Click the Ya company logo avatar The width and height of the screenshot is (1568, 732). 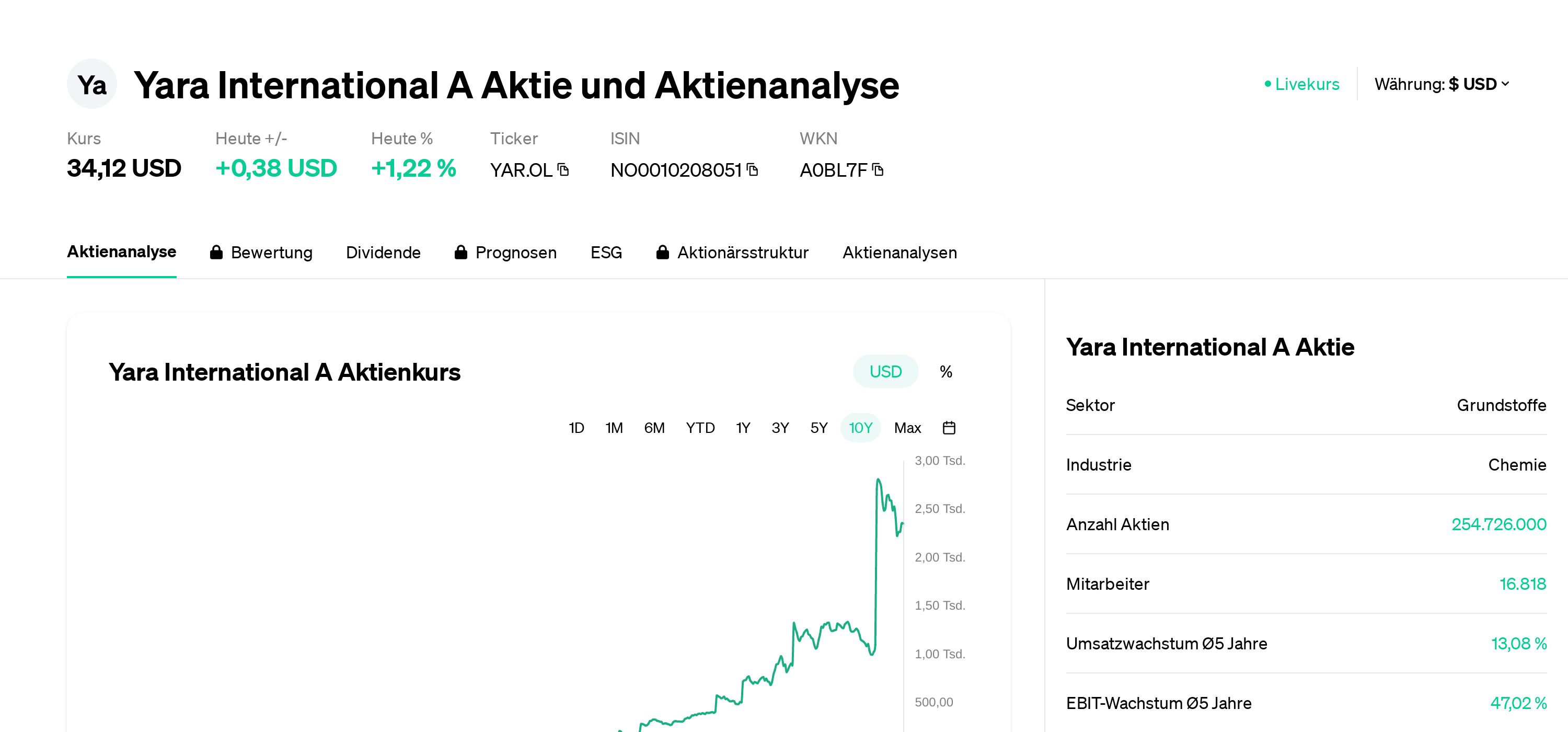92,84
